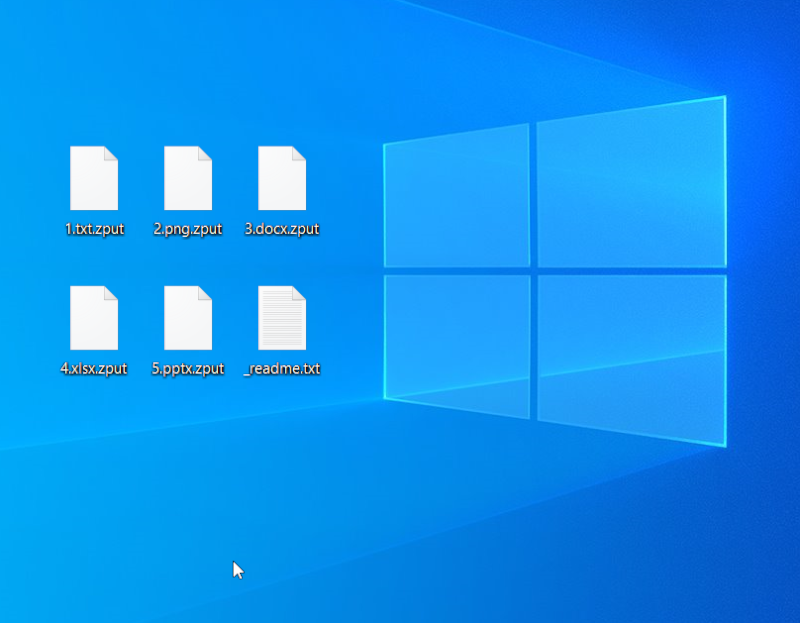Click the "_readme.txt" filename label
The image size is (800, 623).
pos(282,369)
